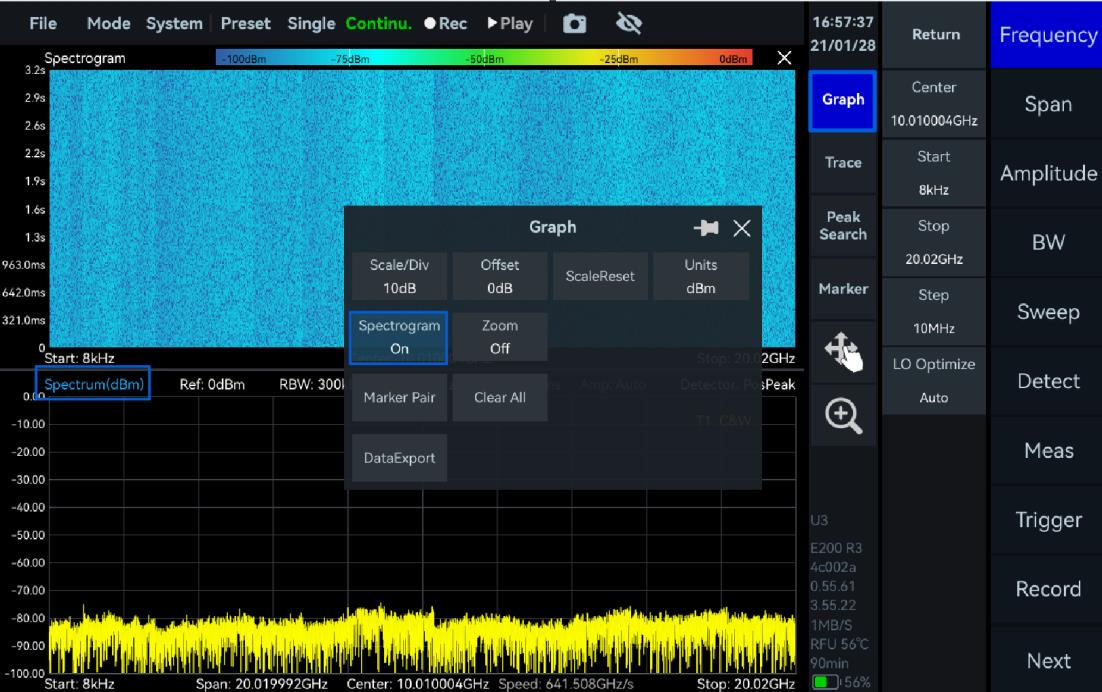Screen dimensions: 1102x692
Task: Click the DataExport button
Action: (x=399, y=458)
